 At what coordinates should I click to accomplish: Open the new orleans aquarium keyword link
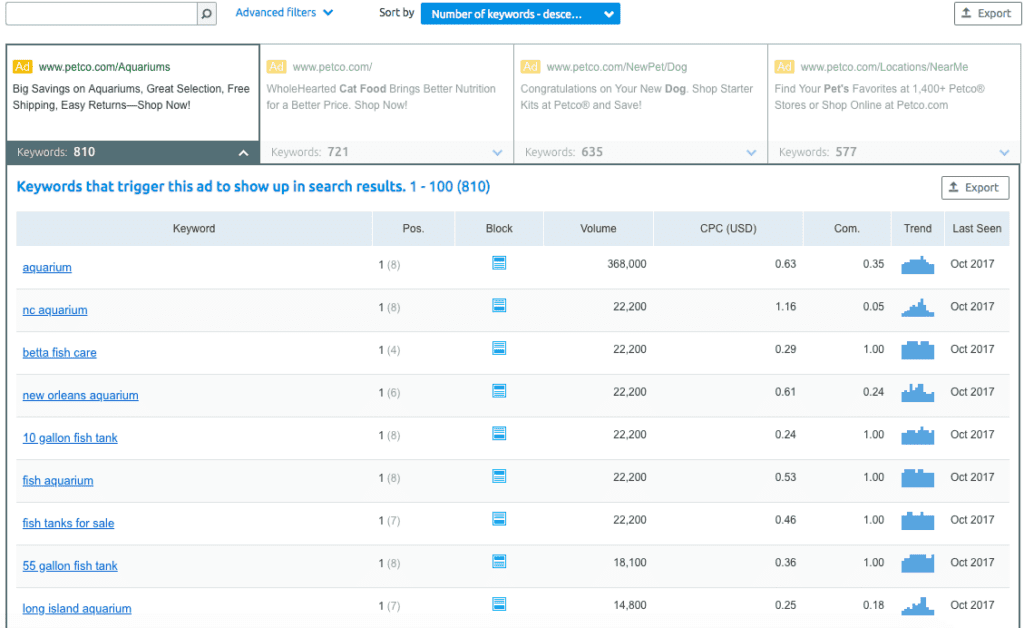click(80, 396)
